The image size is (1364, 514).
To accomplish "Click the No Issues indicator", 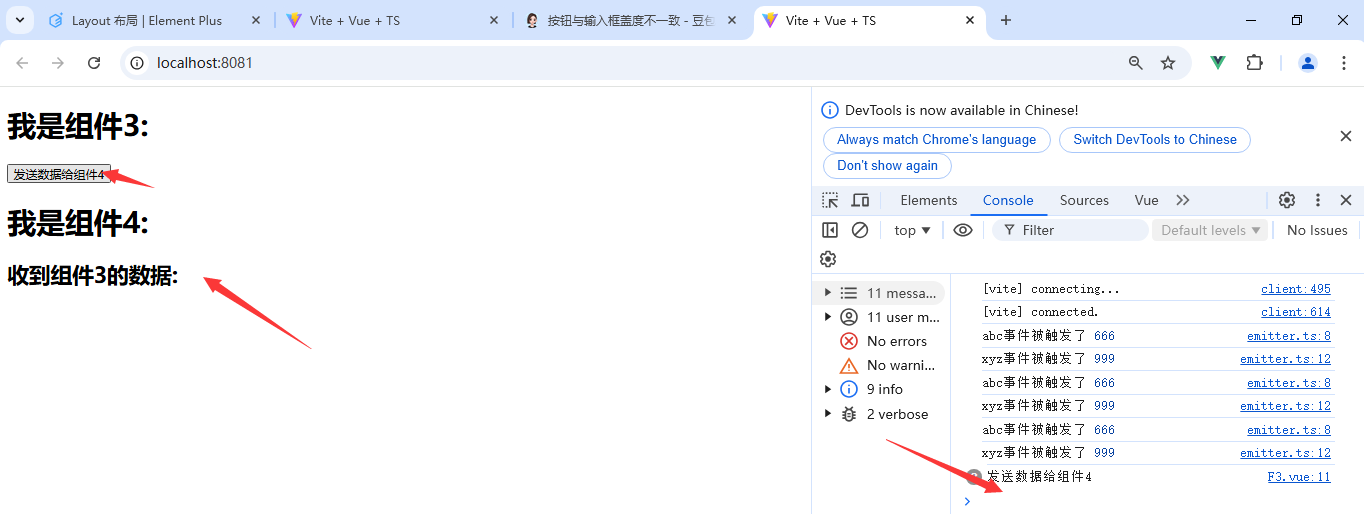I will 1317,230.
